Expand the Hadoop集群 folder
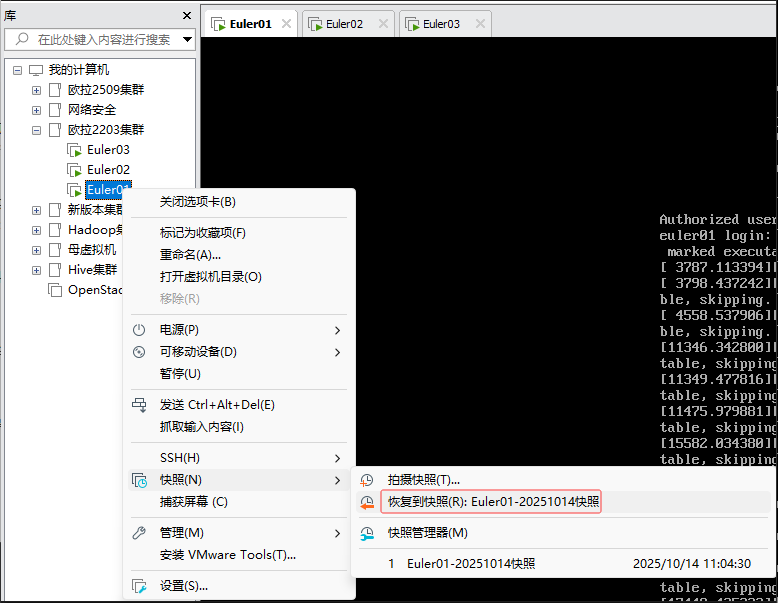This screenshot has width=778, height=603. point(36,230)
